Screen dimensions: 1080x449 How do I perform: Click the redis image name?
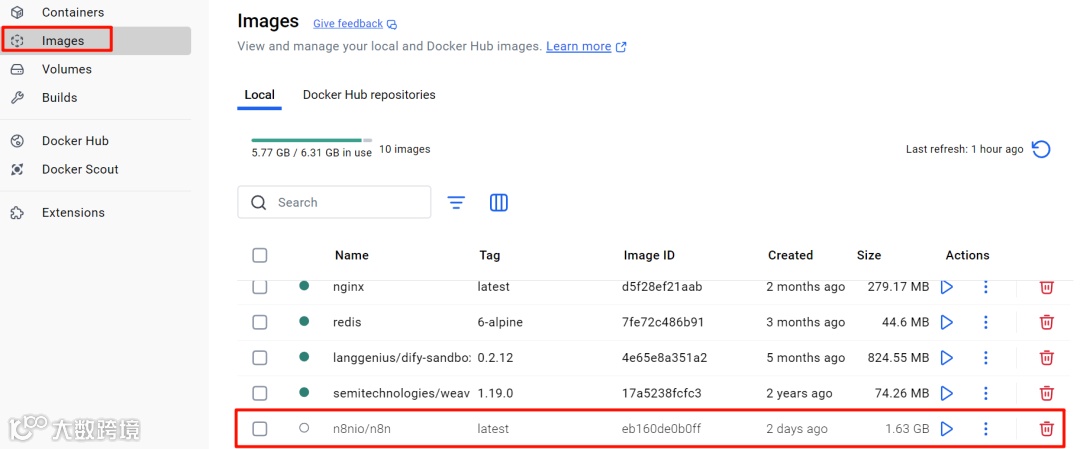click(x=346, y=322)
